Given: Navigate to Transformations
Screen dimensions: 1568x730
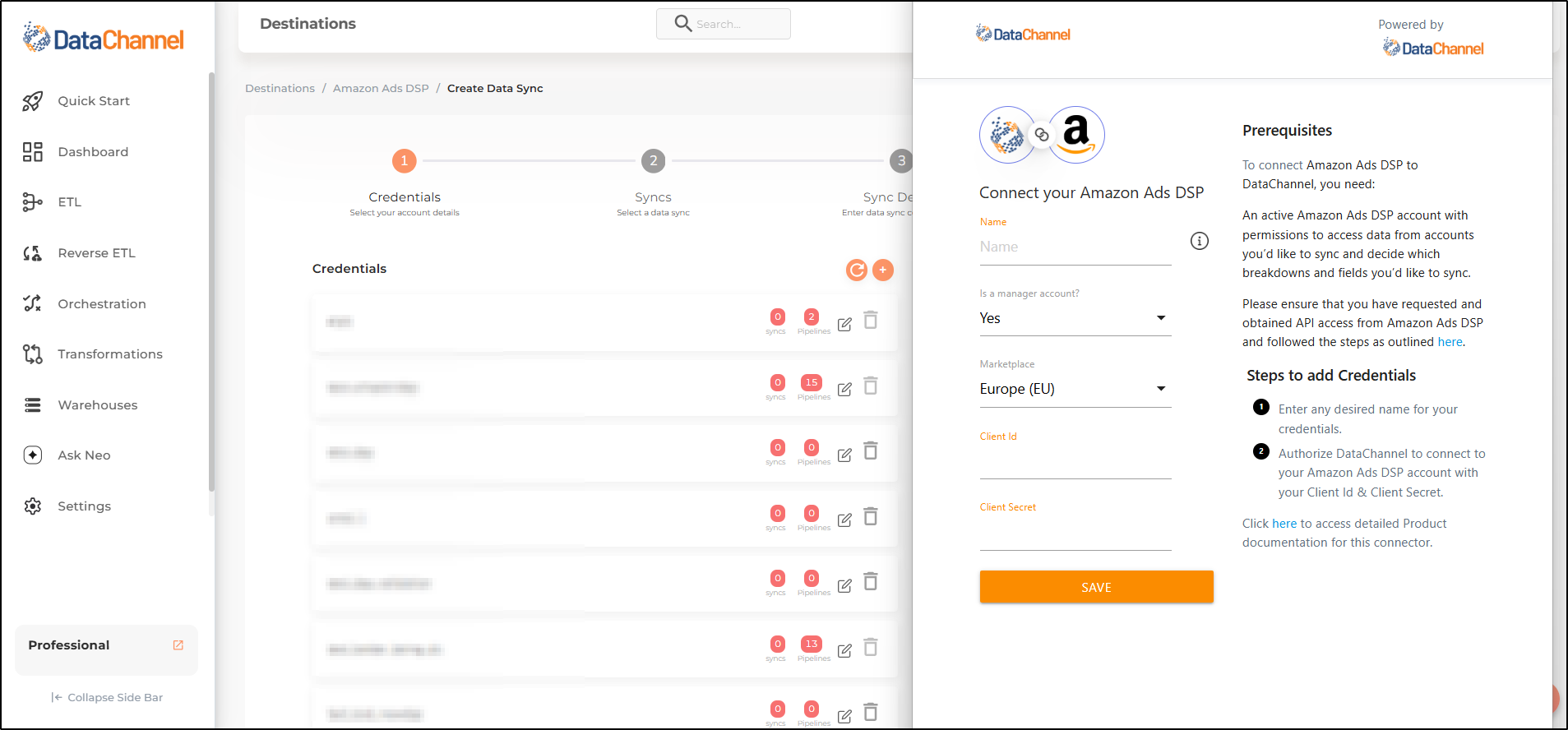Looking at the screenshot, I should (110, 354).
